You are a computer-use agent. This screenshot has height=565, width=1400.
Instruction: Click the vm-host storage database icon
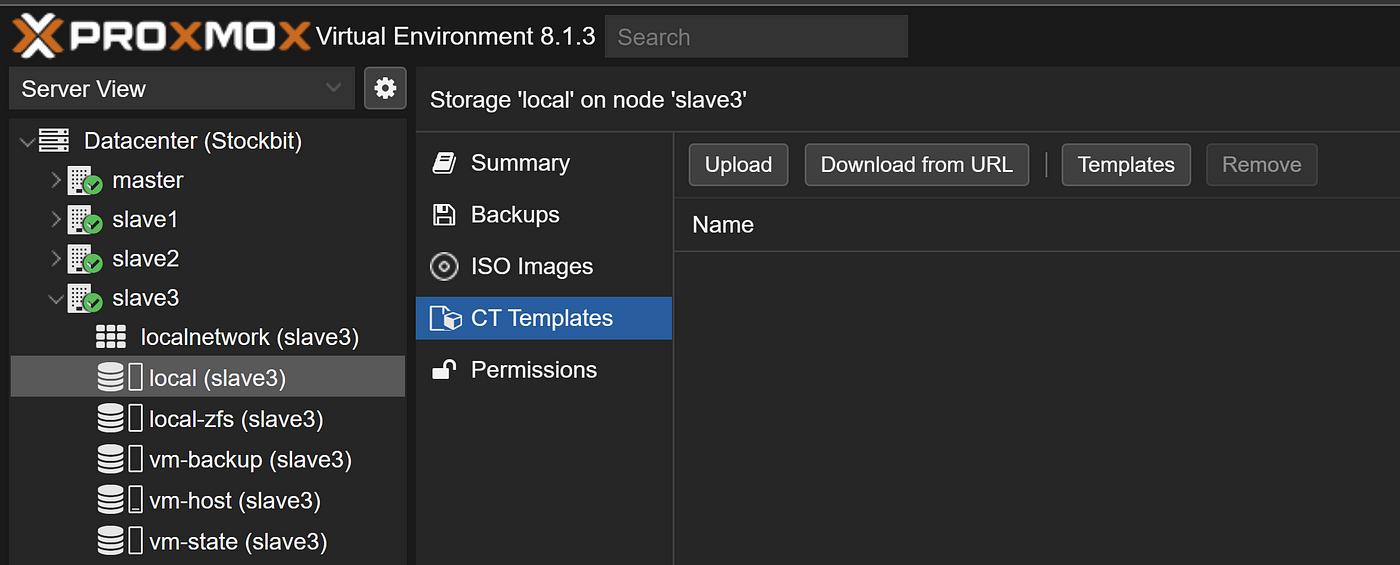pyautogui.click(x=111, y=500)
